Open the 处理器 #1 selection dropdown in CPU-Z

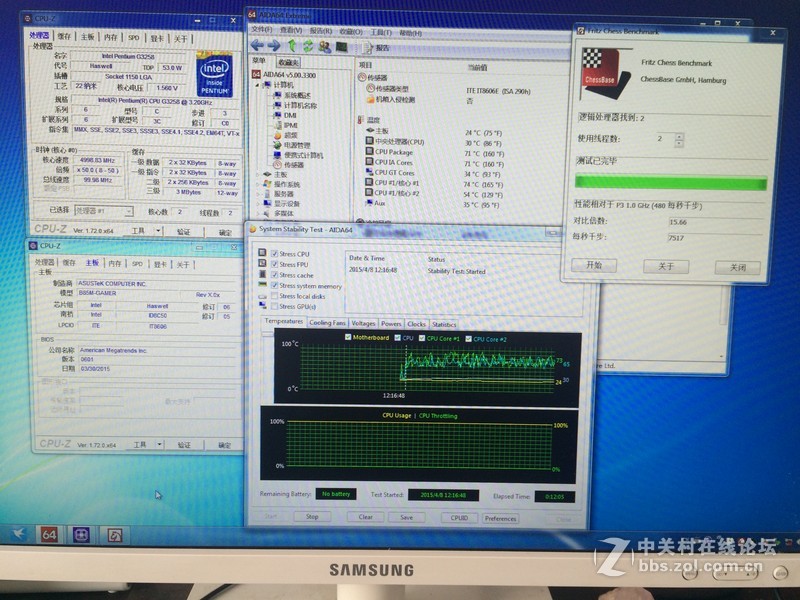(104, 211)
